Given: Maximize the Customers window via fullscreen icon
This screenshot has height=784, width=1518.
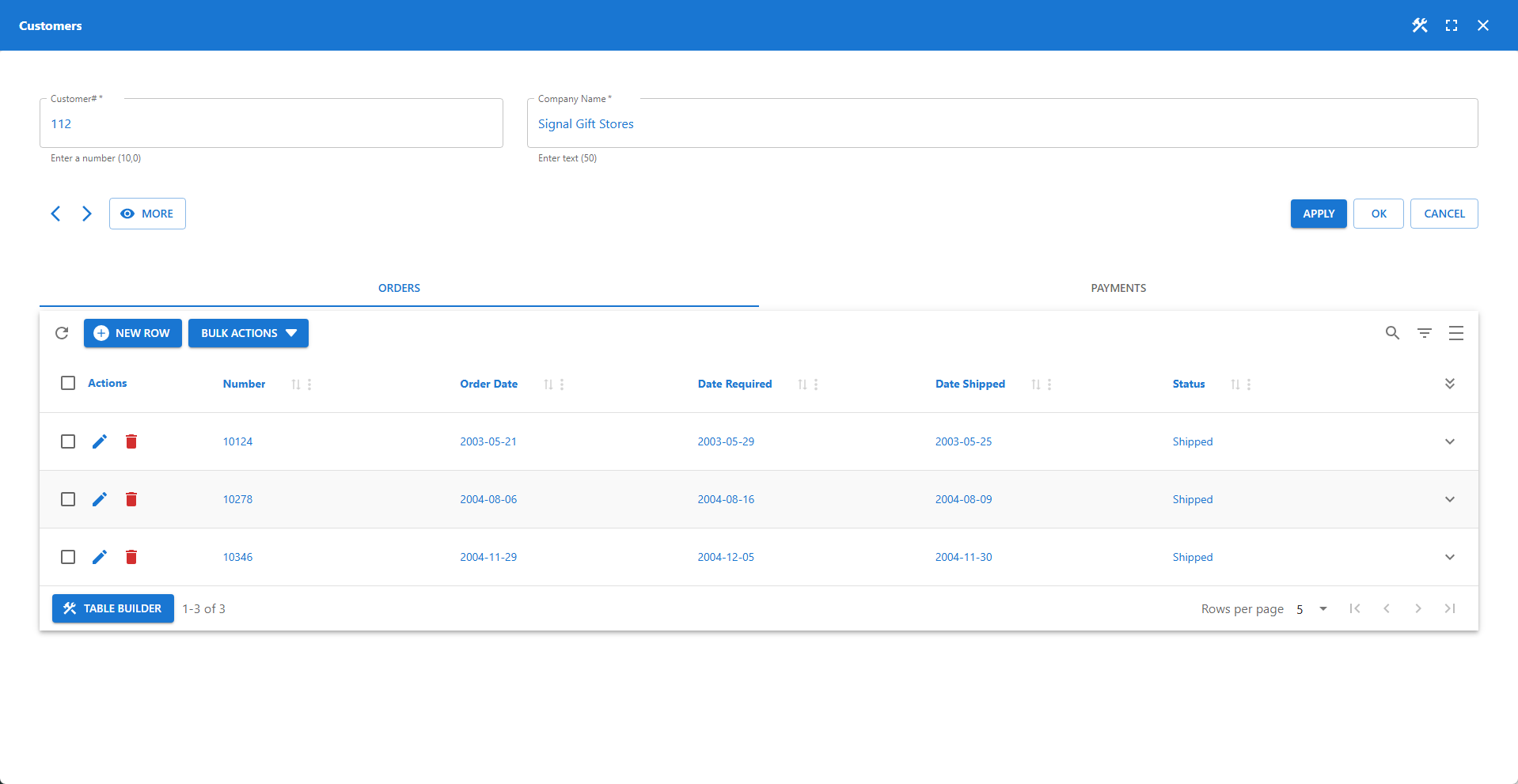Looking at the screenshot, I should point(1452,25).
